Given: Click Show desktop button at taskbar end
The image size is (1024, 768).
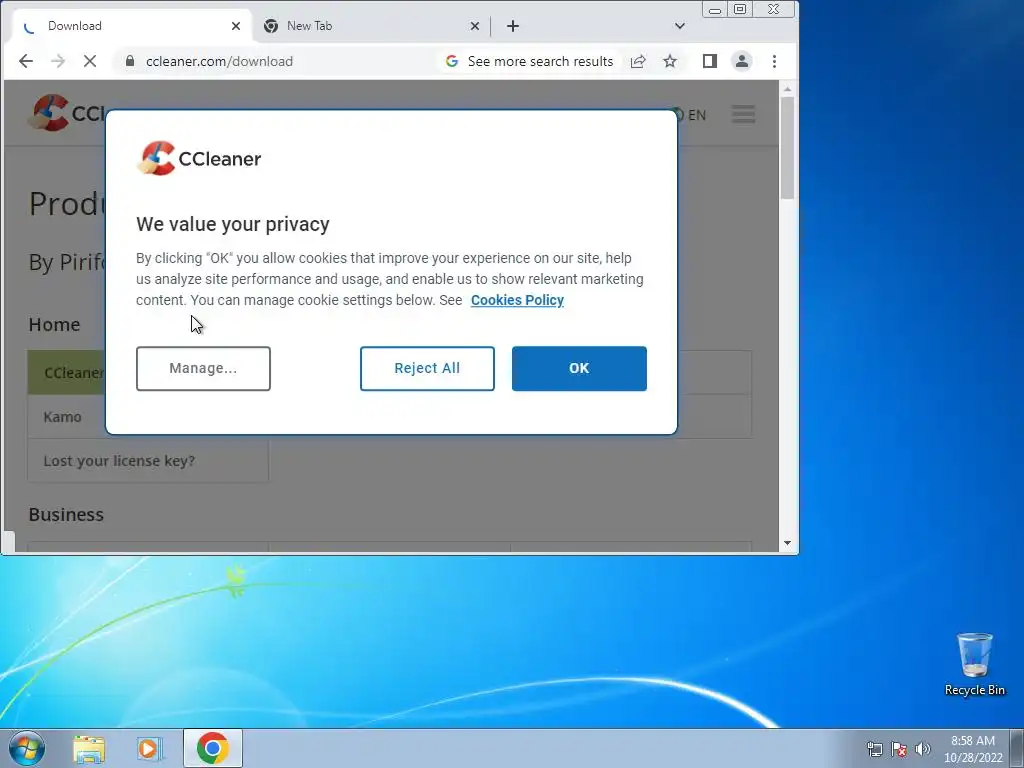Looking at the screenshot, I should point(1017,748).
